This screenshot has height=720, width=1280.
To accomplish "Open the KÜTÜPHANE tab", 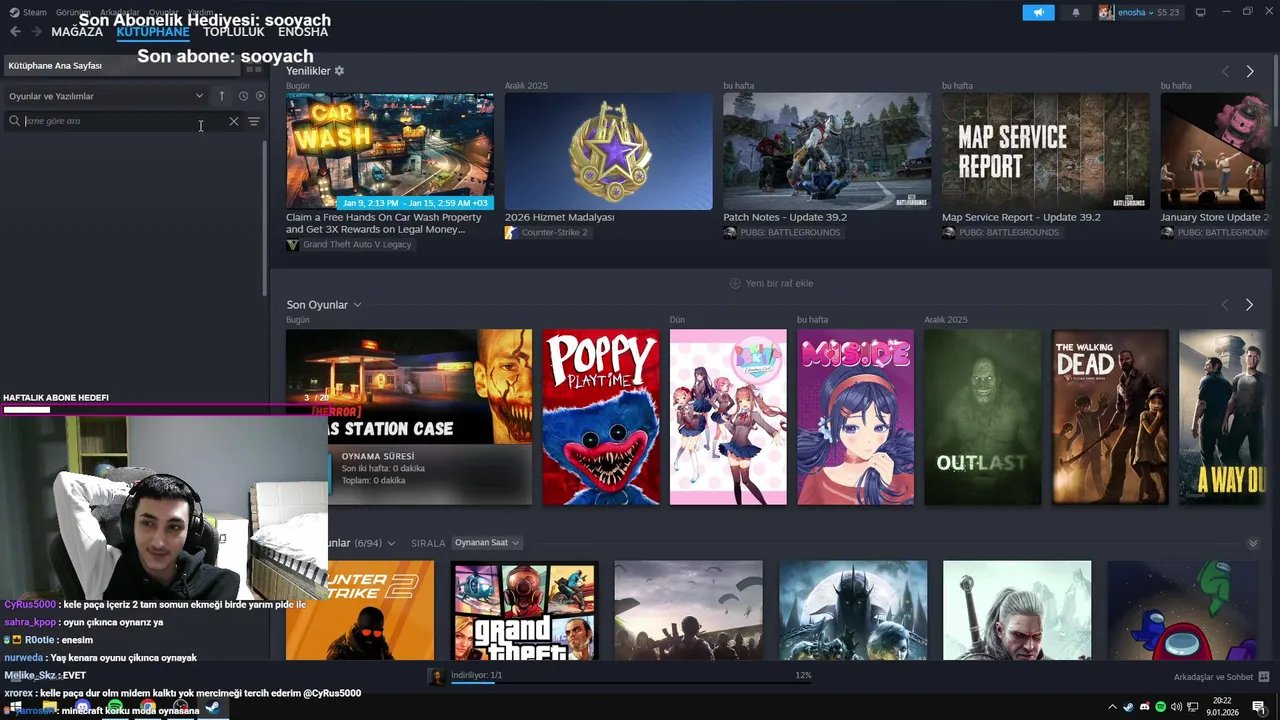I will (x=153, y=32).
